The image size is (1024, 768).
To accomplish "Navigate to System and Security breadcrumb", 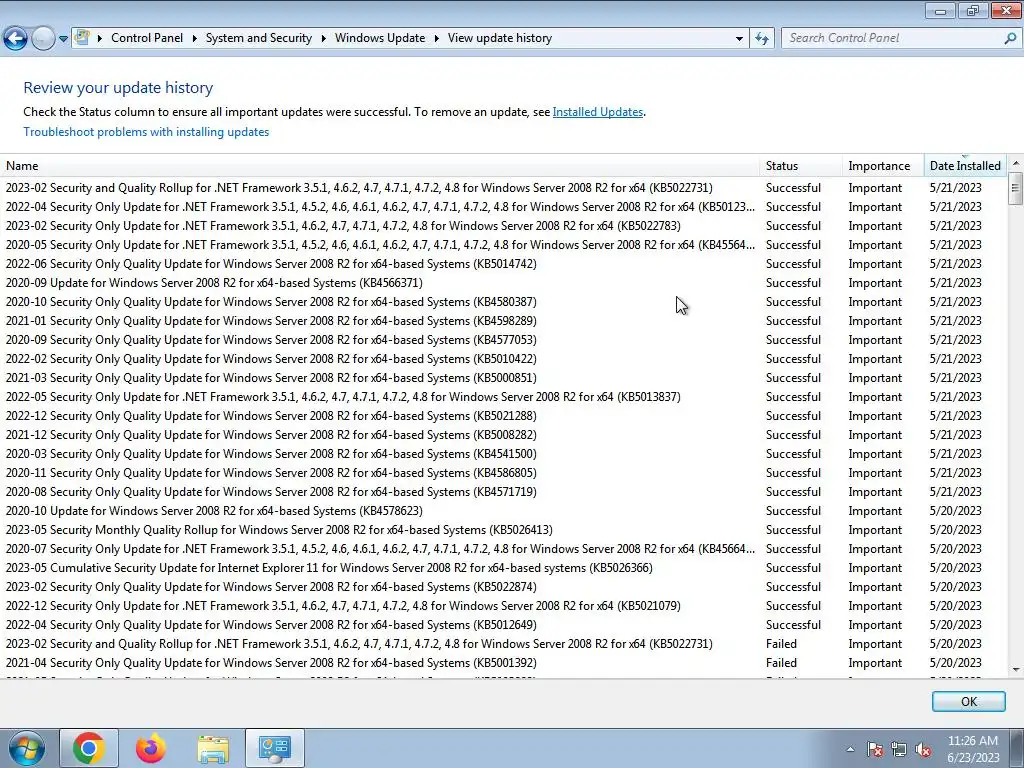I will coord(259,38).
